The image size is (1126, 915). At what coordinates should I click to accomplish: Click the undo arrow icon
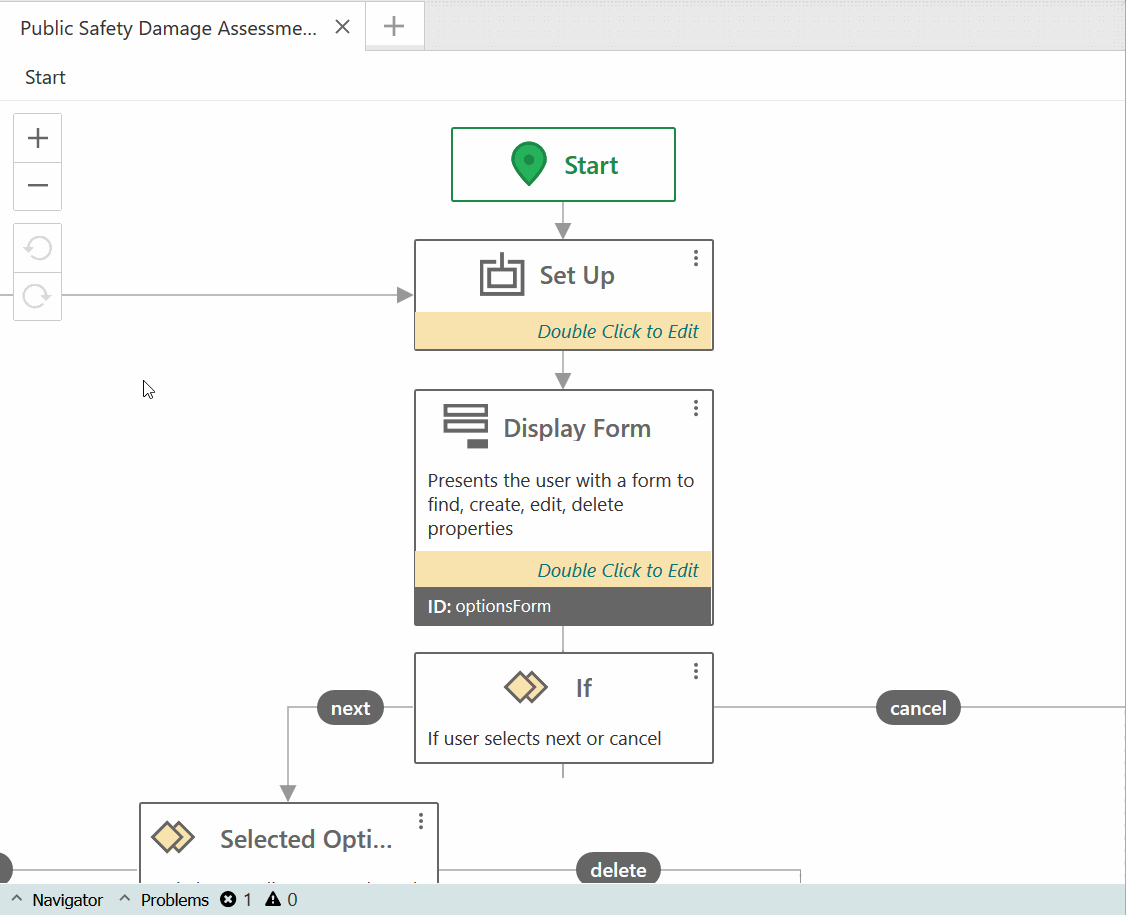[x=38, y=248]
